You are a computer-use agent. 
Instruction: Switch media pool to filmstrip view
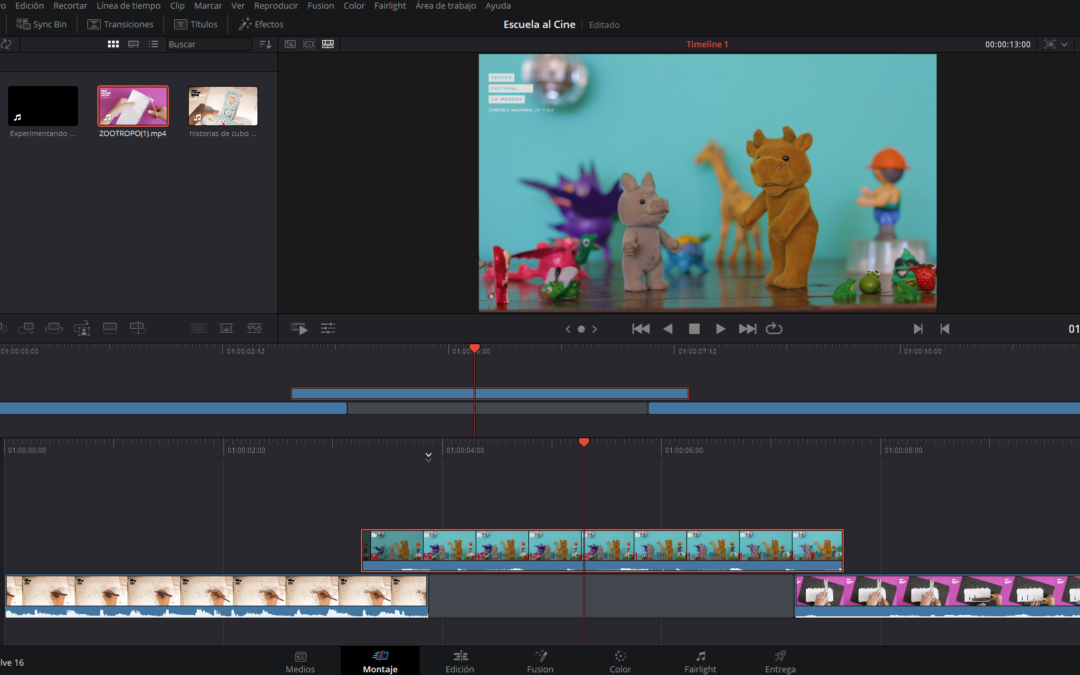pyautogui.click(x=134, y=44)
